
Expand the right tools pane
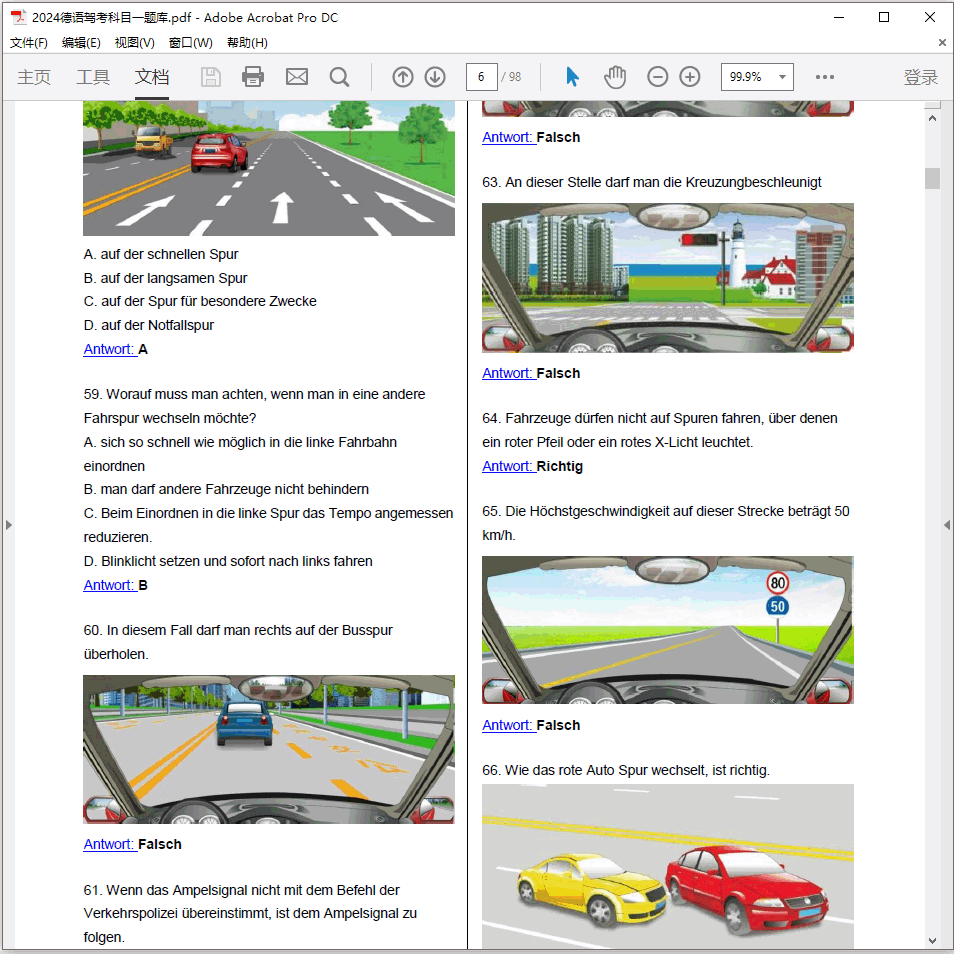coord(946,525)
